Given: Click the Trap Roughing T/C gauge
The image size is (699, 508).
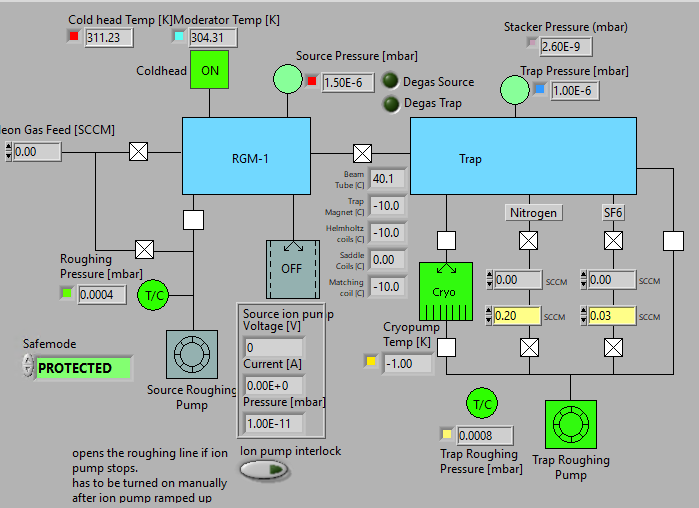Looking at the screenshot, I should (x=482, y=403).
